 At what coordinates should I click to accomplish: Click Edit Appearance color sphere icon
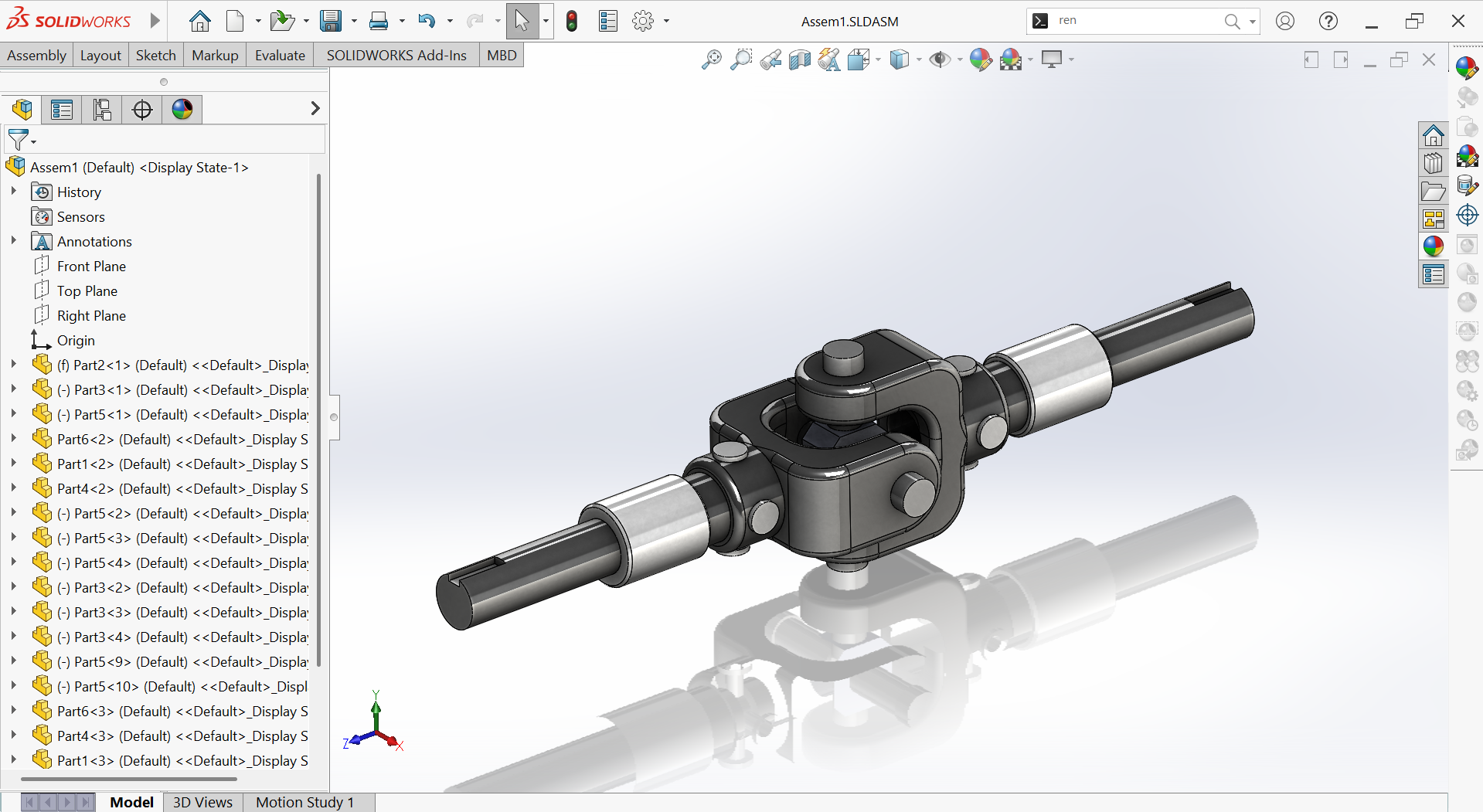981,59
